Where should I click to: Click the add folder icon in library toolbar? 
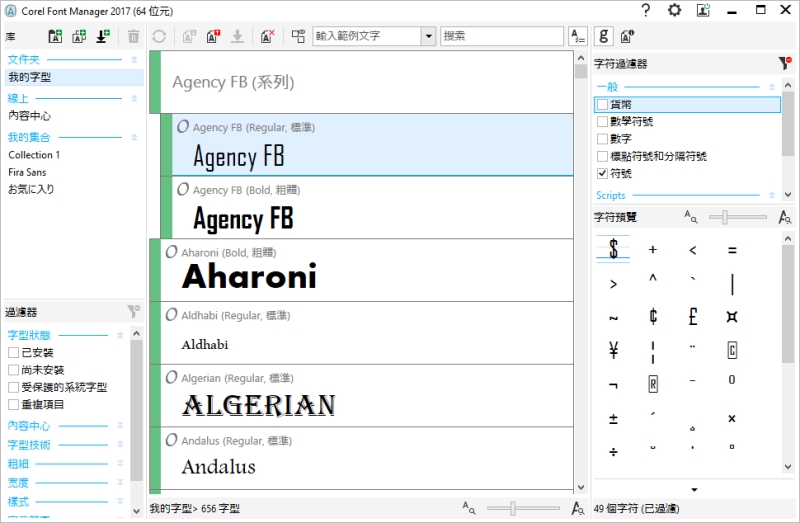click(55, 36)
